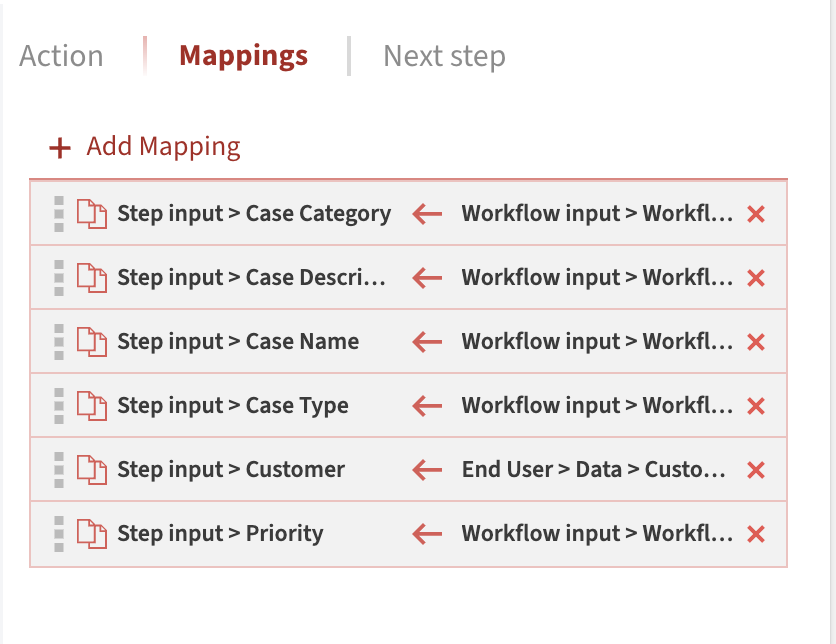Switch to the Next step tab
This screenshot has width=836, height=644.
[x=444, y=56]
